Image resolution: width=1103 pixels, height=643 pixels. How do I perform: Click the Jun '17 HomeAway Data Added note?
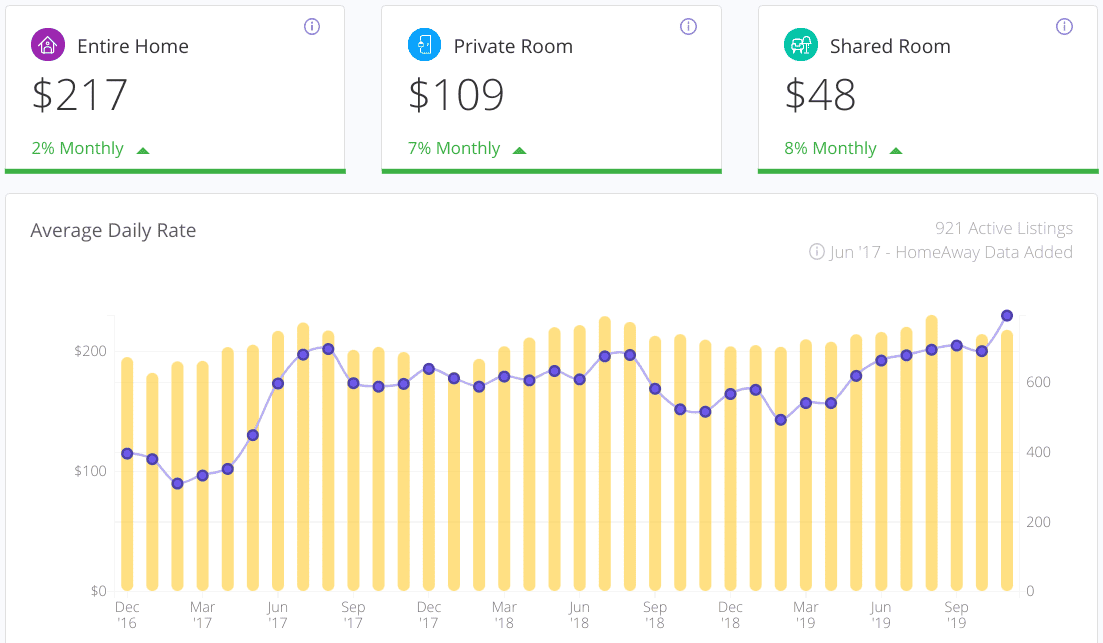950,252
